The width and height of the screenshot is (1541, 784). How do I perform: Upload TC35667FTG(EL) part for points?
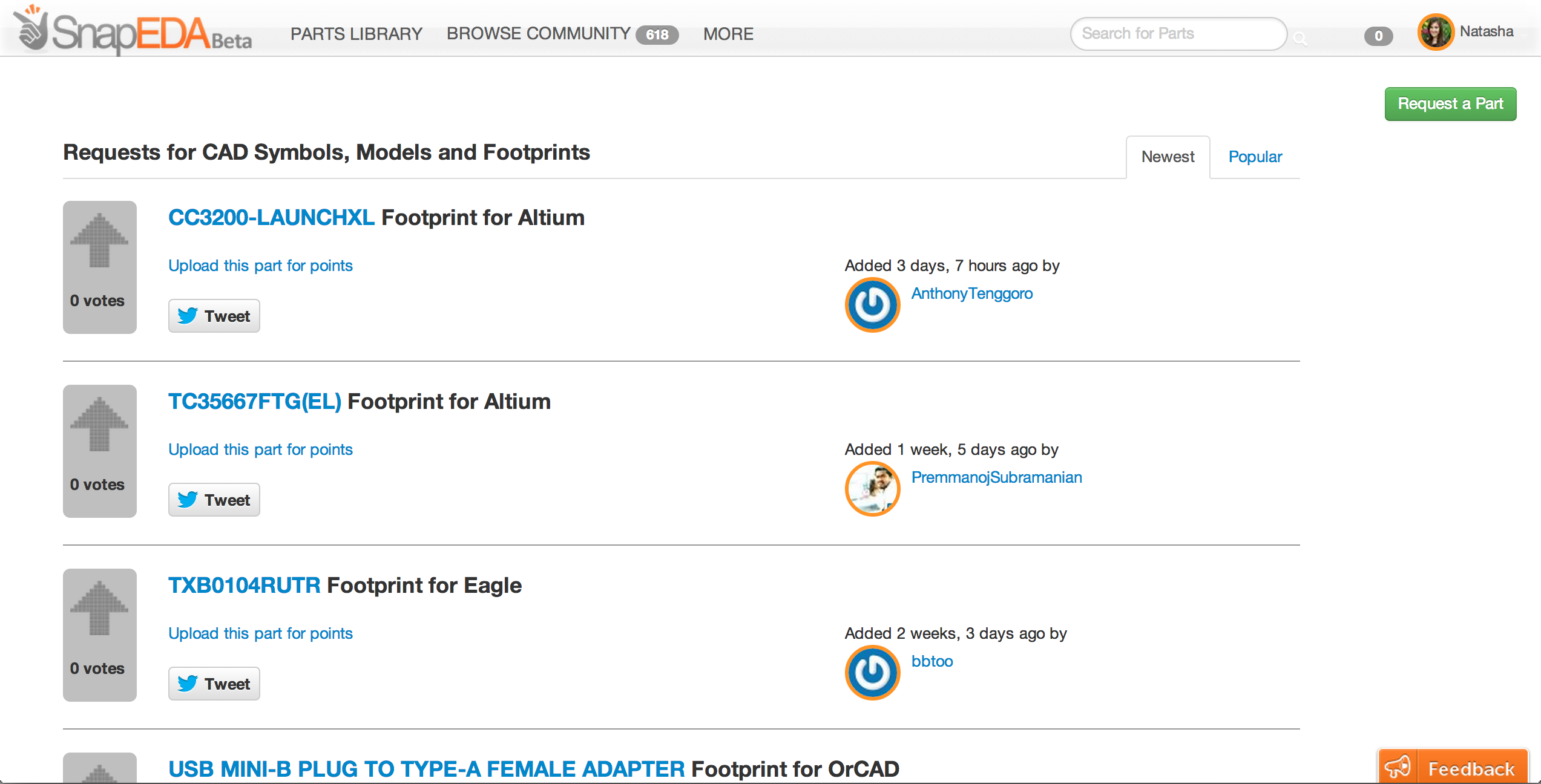(260, 449)
